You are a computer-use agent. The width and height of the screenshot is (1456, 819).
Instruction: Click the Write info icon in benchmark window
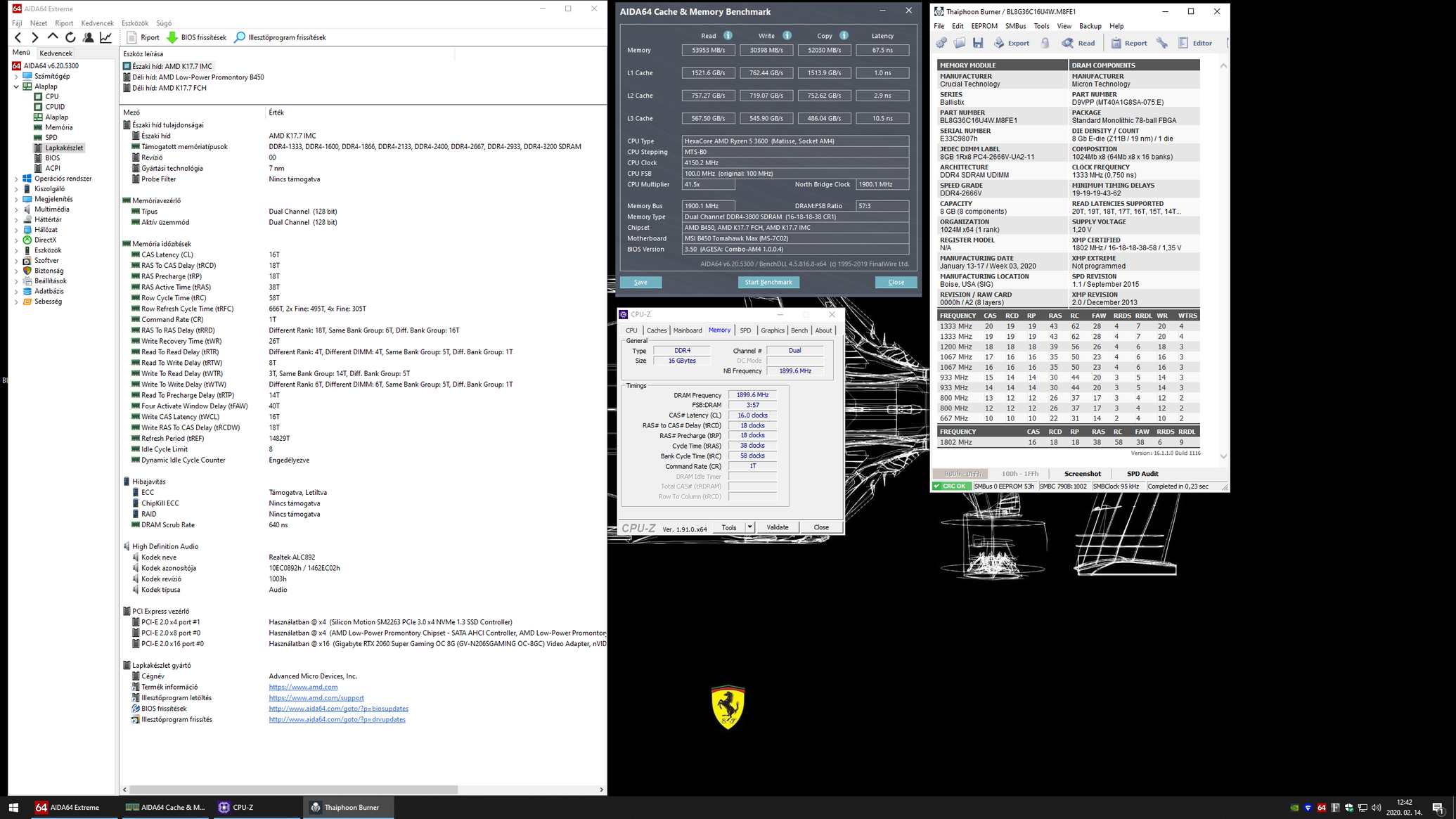(787, 35)
